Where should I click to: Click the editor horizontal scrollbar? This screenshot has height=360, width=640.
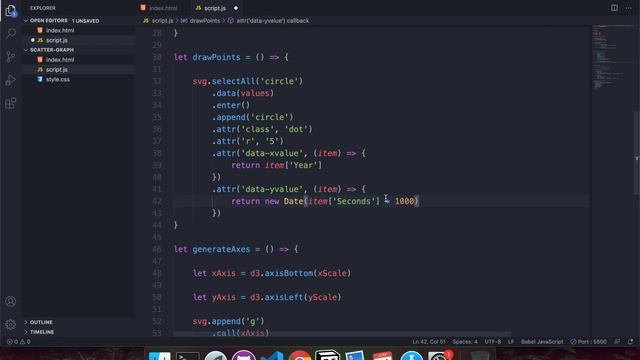pyautogui.click(x=342, y=334)
